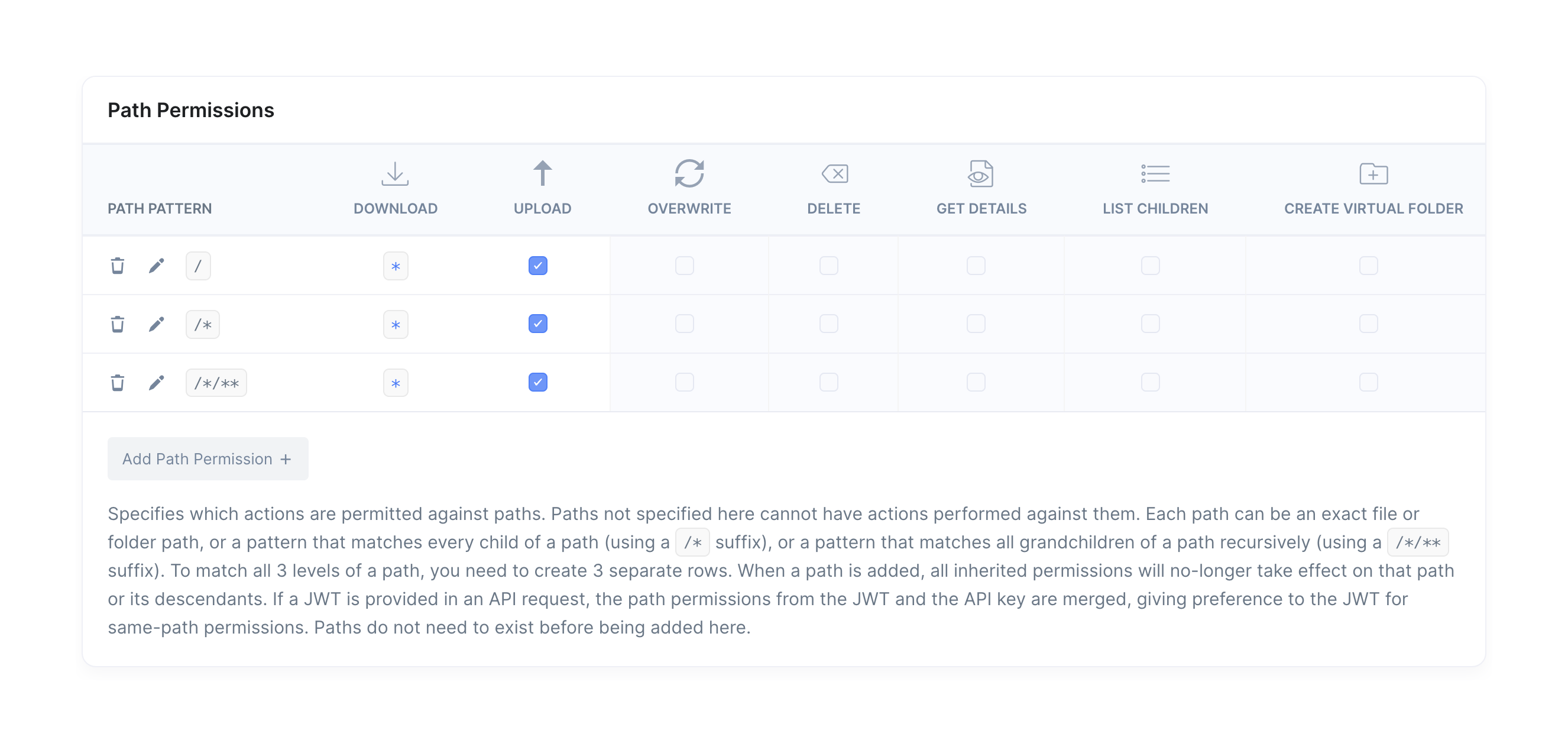
Task: Click the Overwrite refresh header icon
Action: [689, 173]
